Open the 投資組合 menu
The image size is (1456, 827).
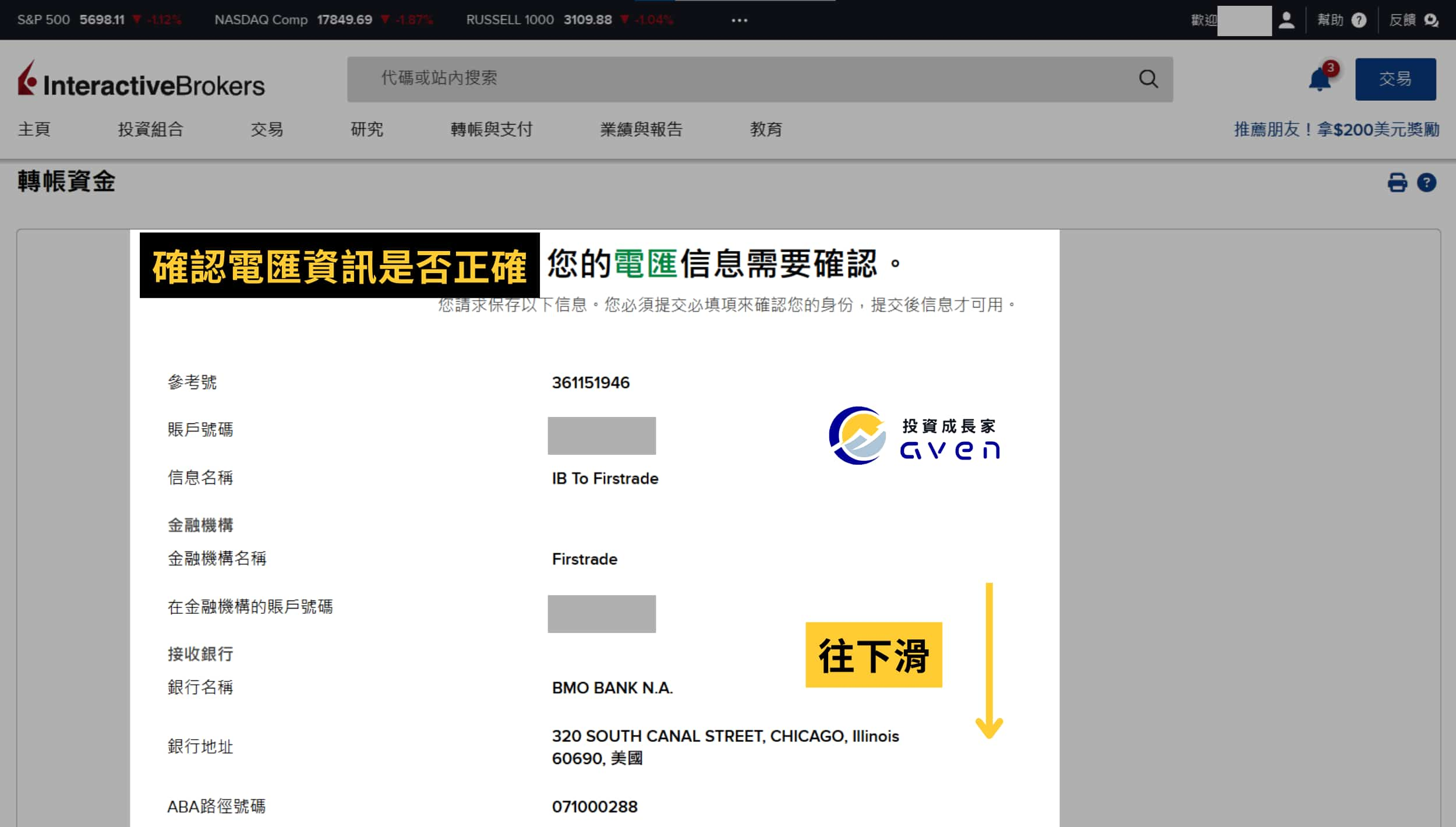click(151, 129)
